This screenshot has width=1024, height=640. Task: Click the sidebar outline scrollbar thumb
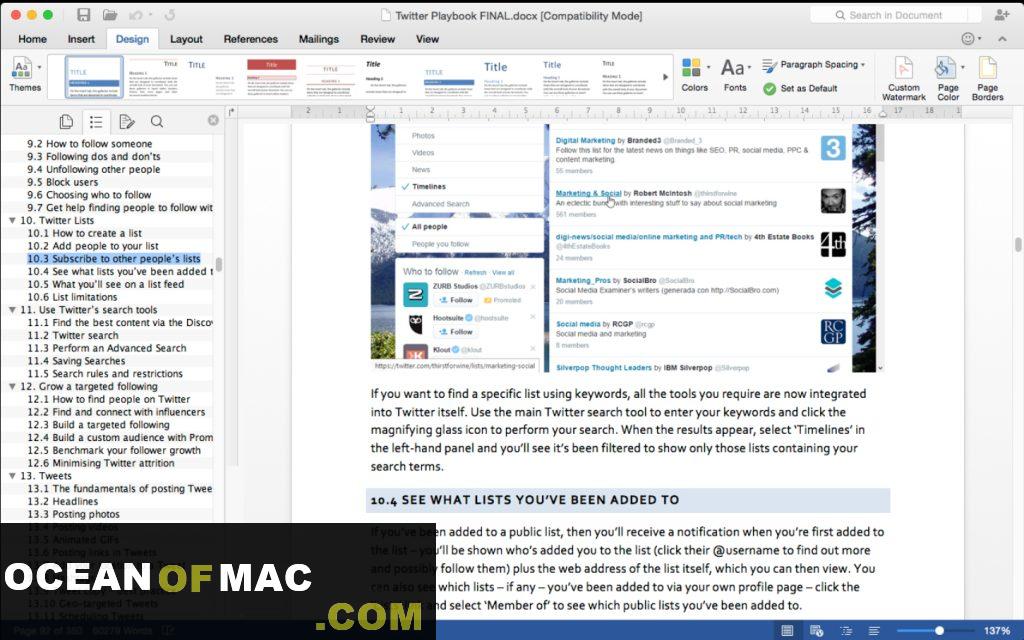tap(219, 264)
